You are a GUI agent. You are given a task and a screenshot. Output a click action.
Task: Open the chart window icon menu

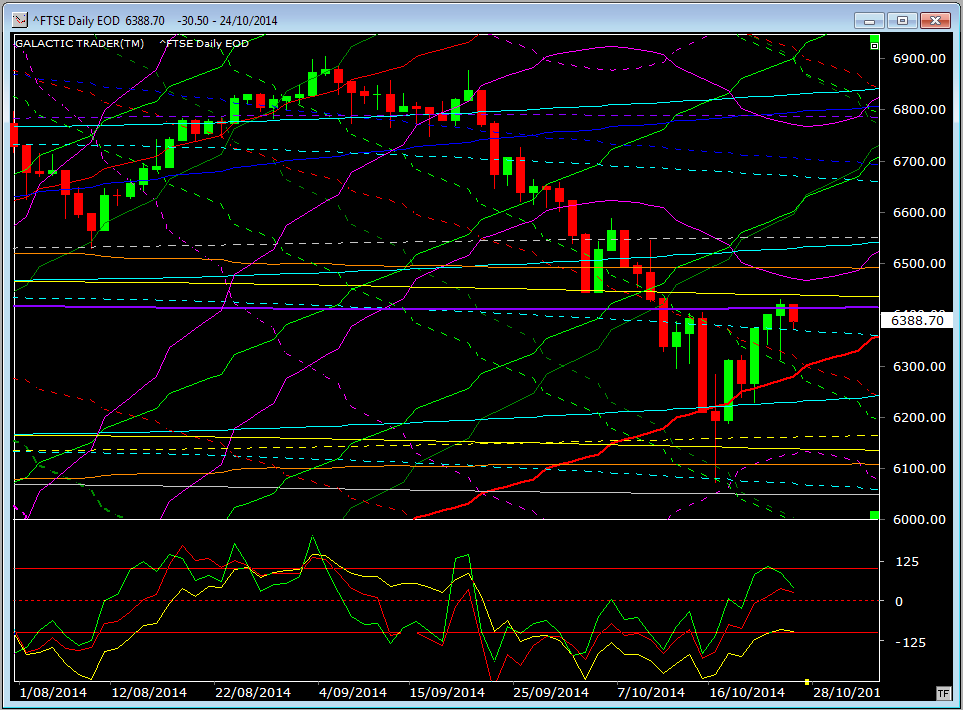tap(20, 20)
